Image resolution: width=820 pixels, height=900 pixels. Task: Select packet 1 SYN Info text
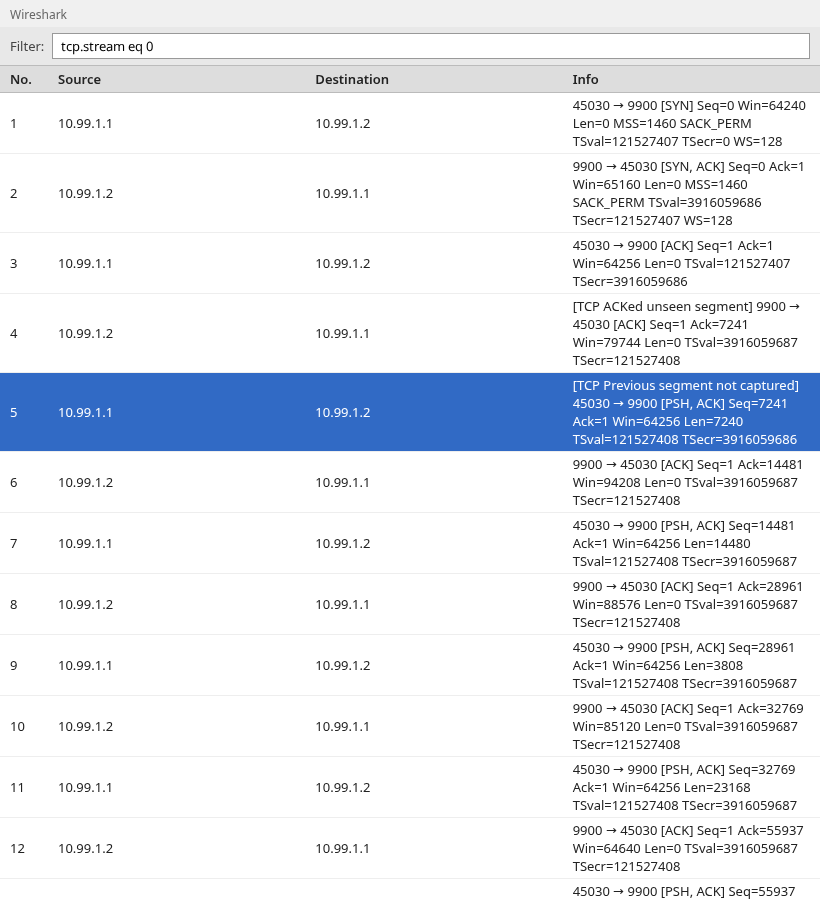pos(689,123)
